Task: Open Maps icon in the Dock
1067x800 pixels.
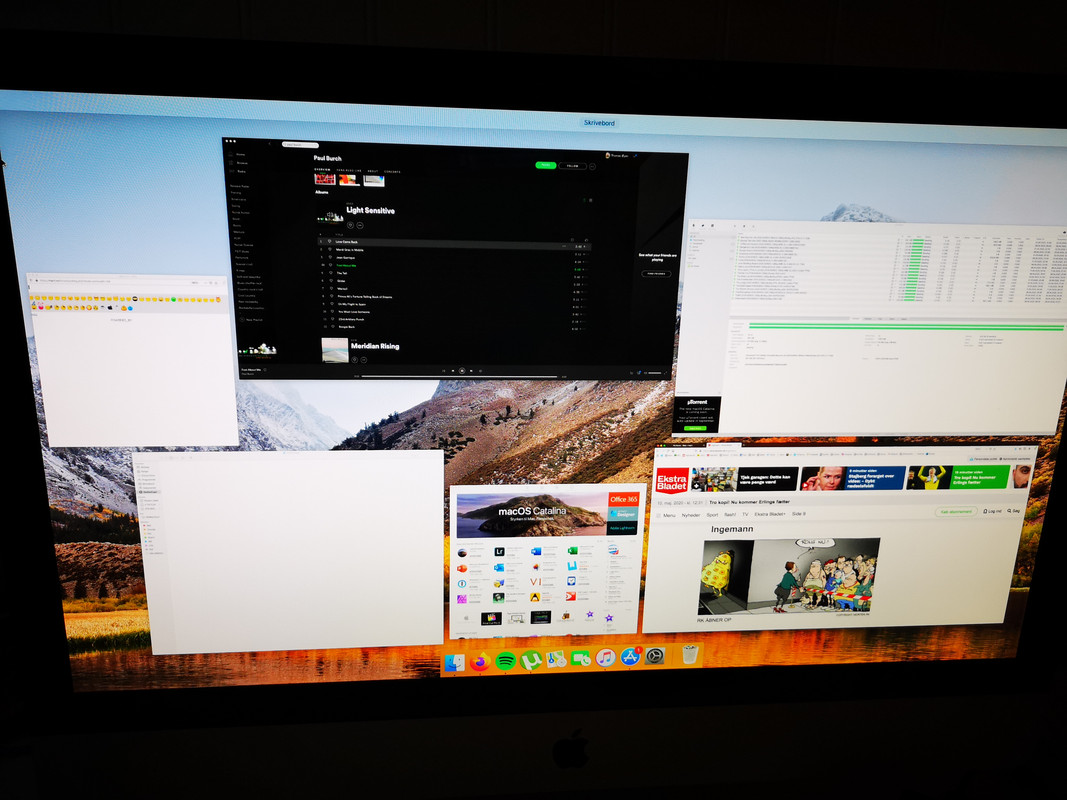Action: (555, 659)
